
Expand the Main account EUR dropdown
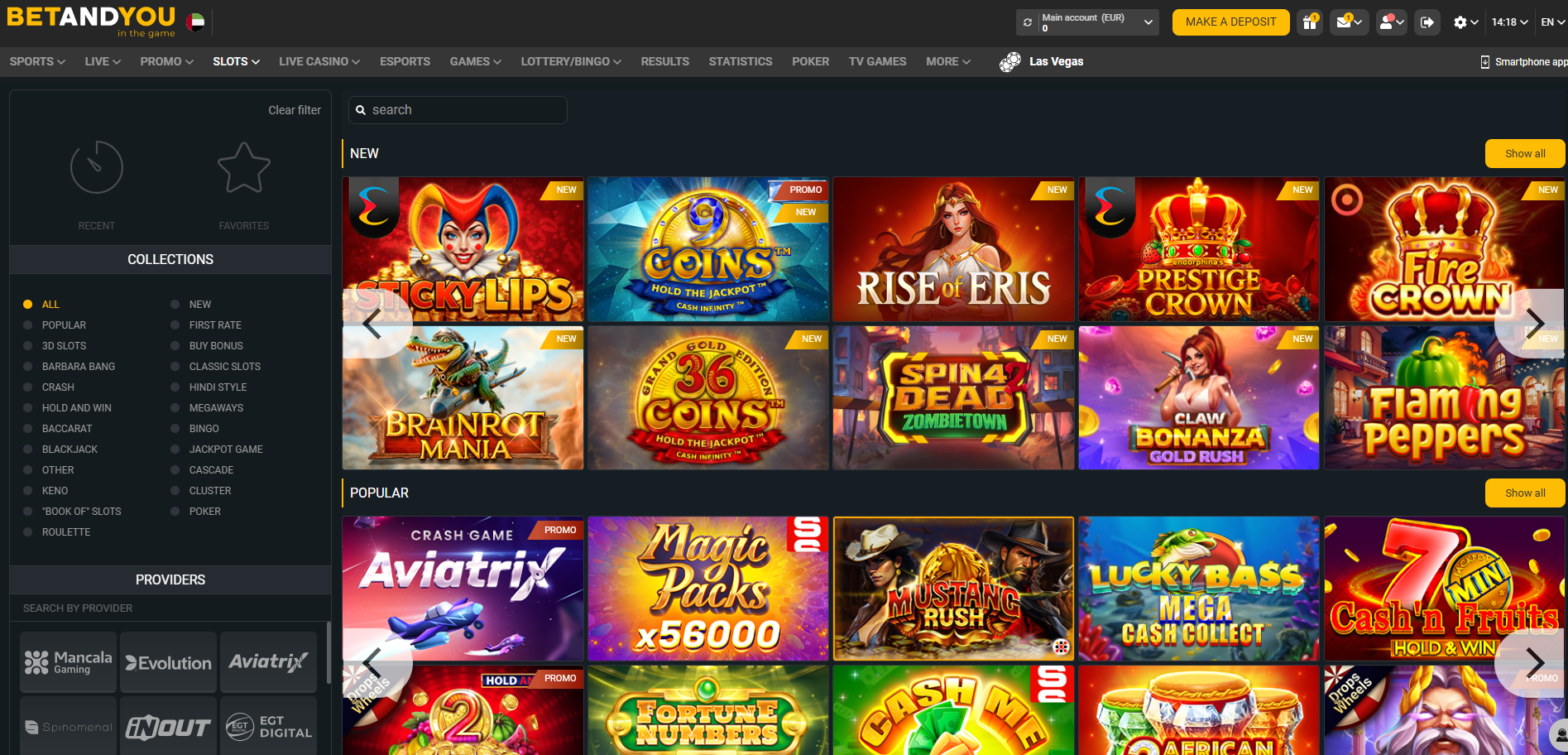tap(1148, 22)
